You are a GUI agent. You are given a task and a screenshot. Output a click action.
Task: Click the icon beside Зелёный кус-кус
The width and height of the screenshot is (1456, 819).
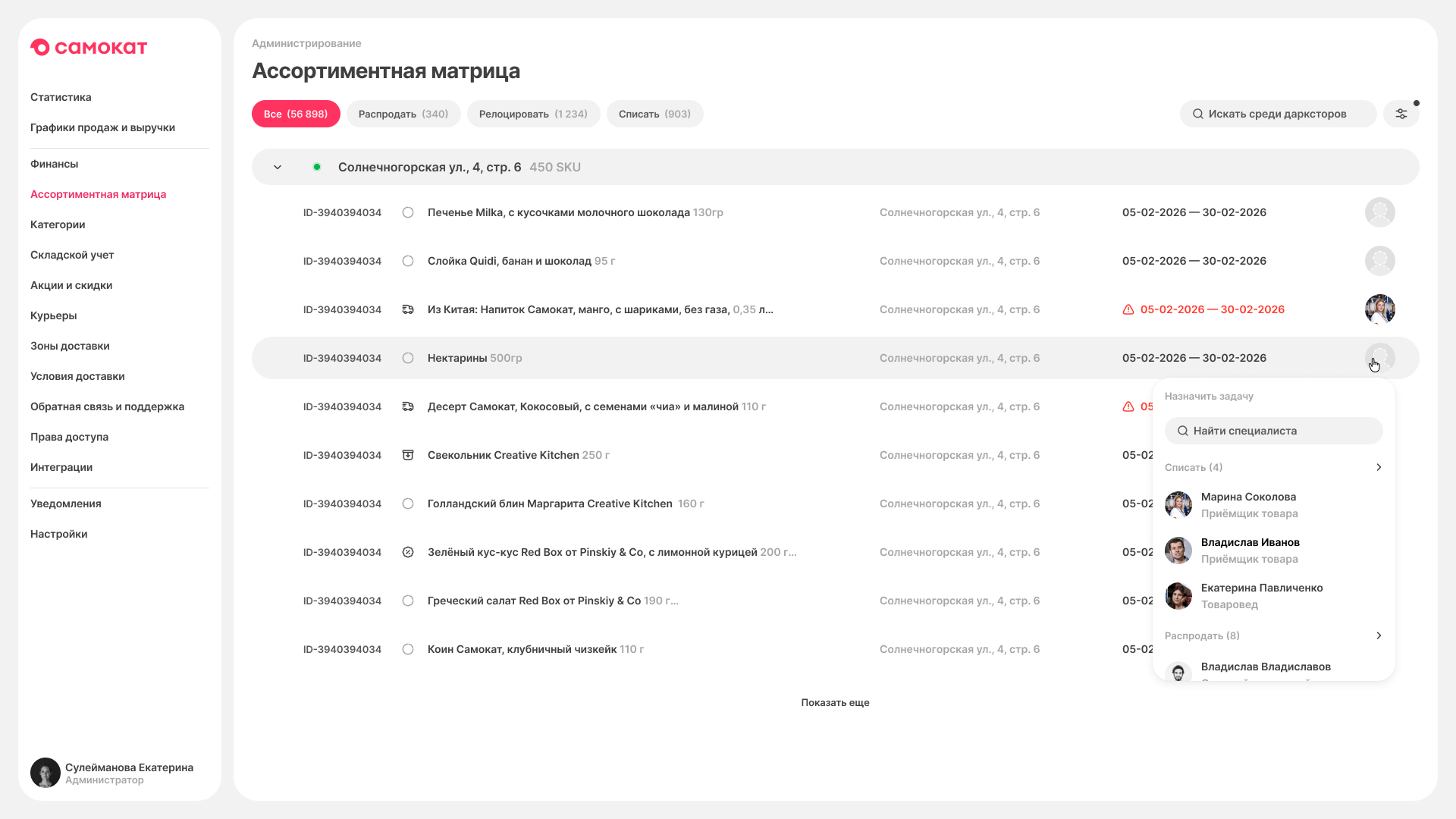[x=408, y=552]
